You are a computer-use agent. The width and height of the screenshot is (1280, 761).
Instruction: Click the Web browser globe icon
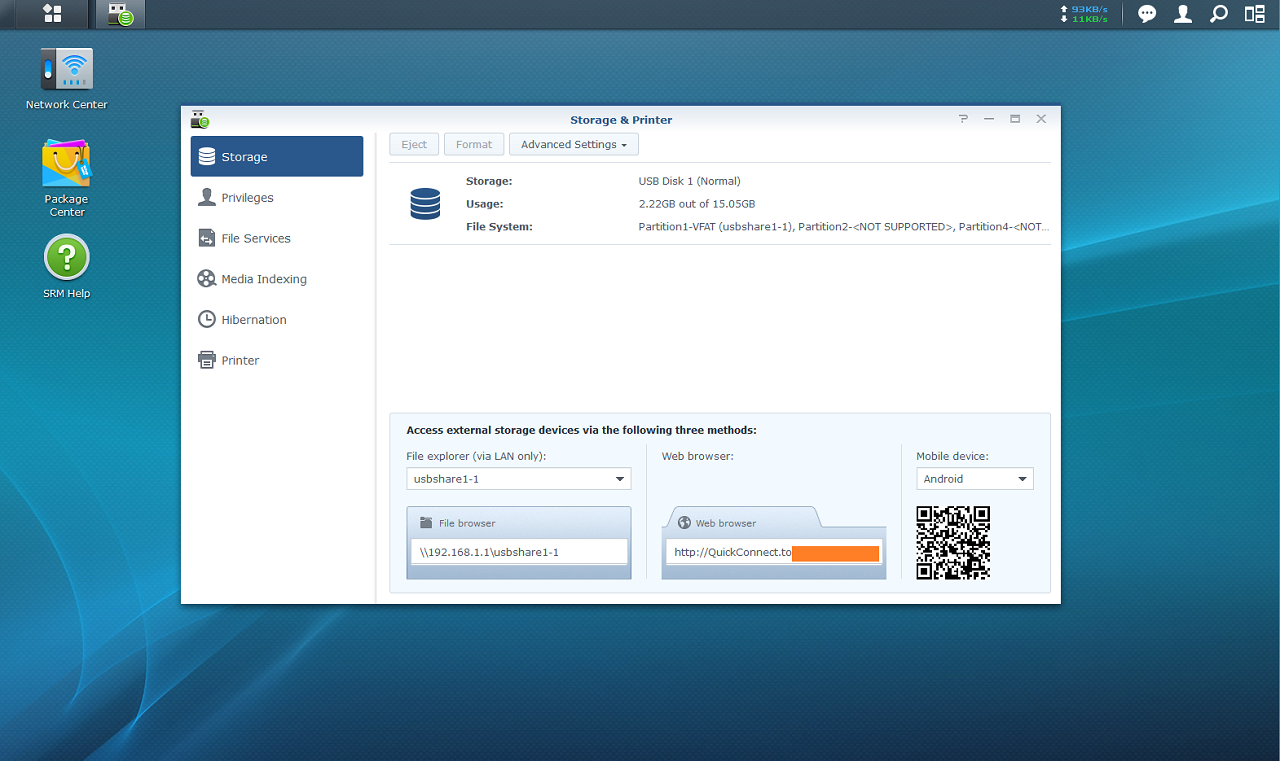point(684,523)
